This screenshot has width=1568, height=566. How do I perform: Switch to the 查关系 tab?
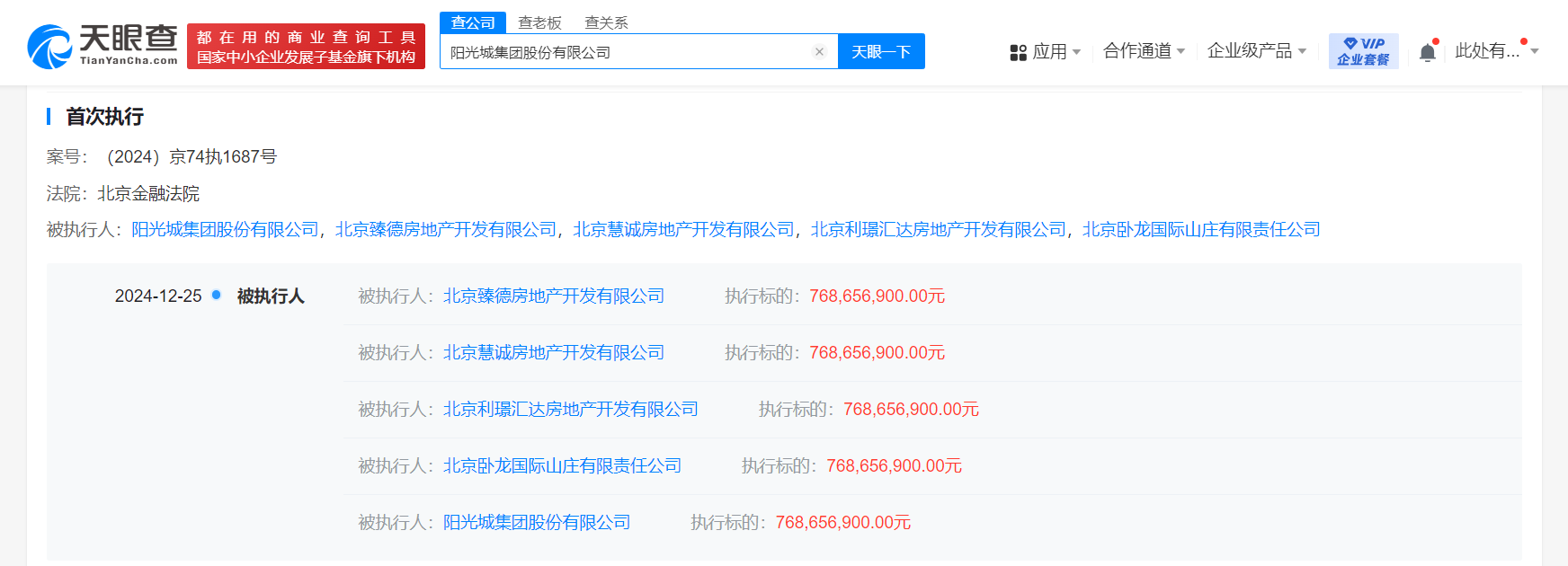click(x=606, y=22)
